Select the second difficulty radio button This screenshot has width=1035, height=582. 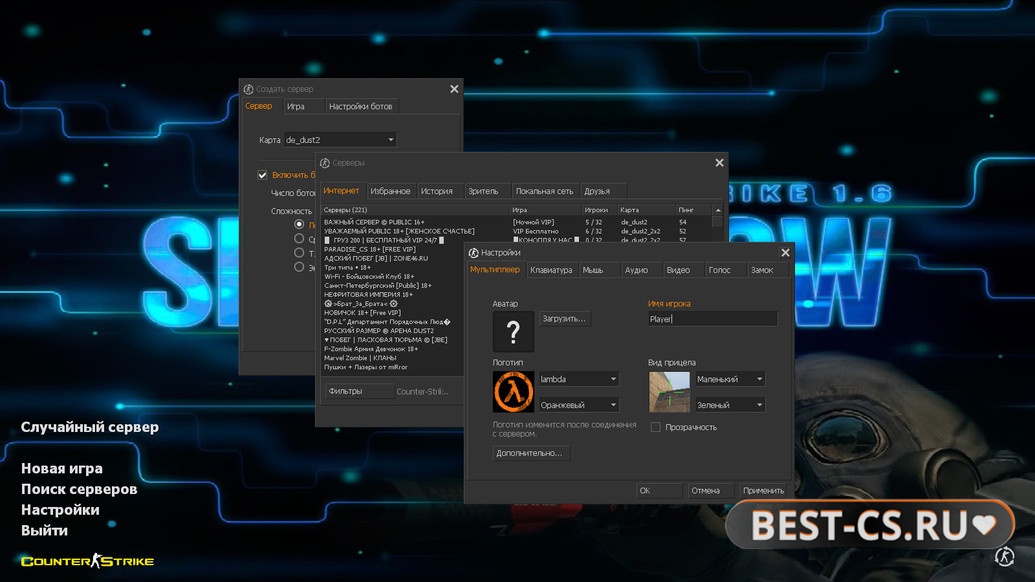299,238
